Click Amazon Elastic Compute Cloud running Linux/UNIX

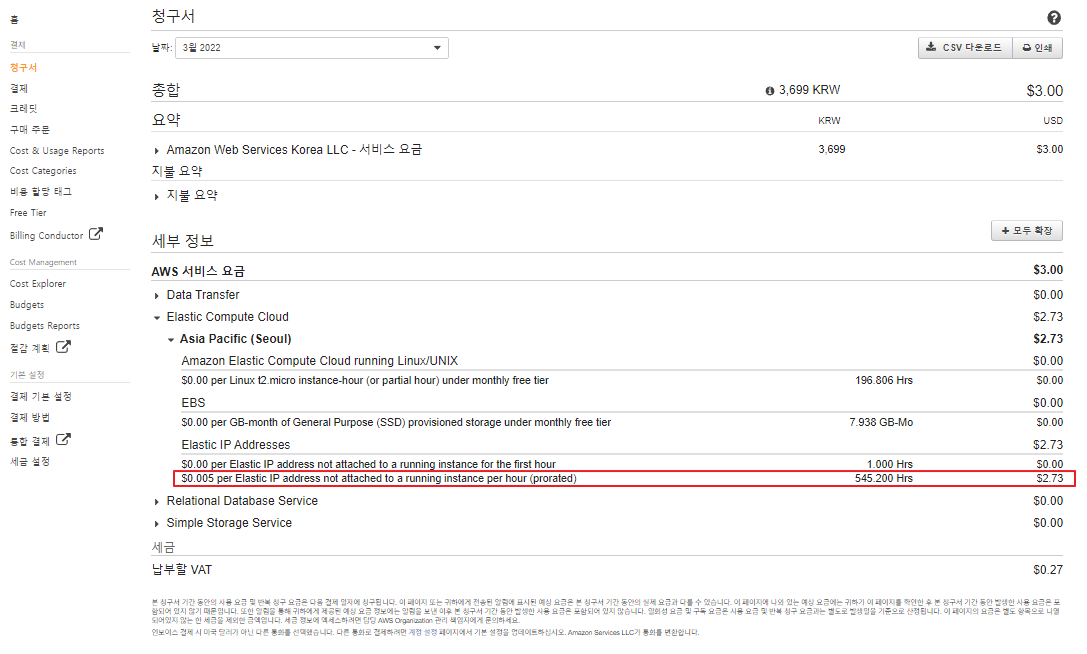[320, 361]
